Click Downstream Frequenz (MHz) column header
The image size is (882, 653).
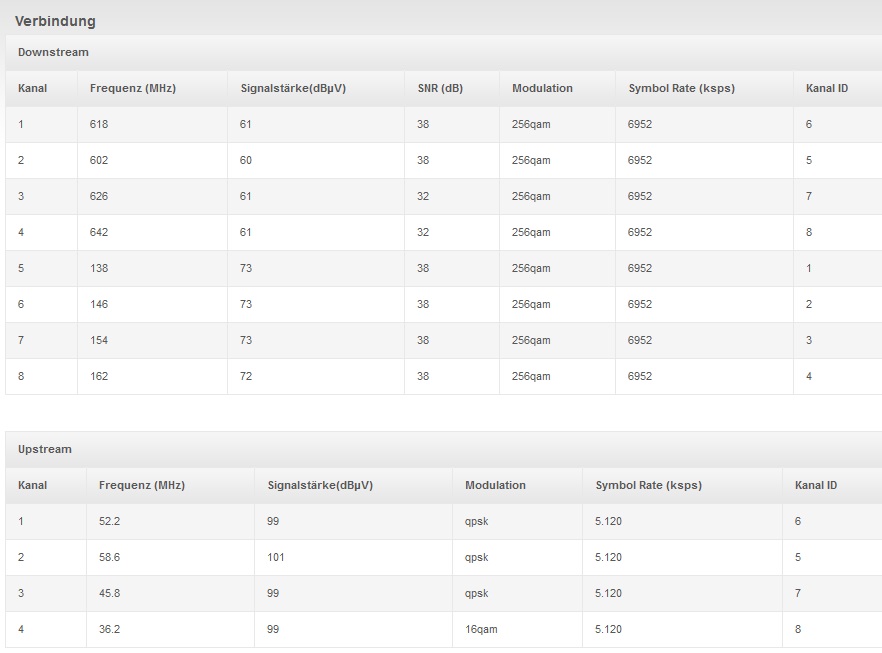click(132, 88)
